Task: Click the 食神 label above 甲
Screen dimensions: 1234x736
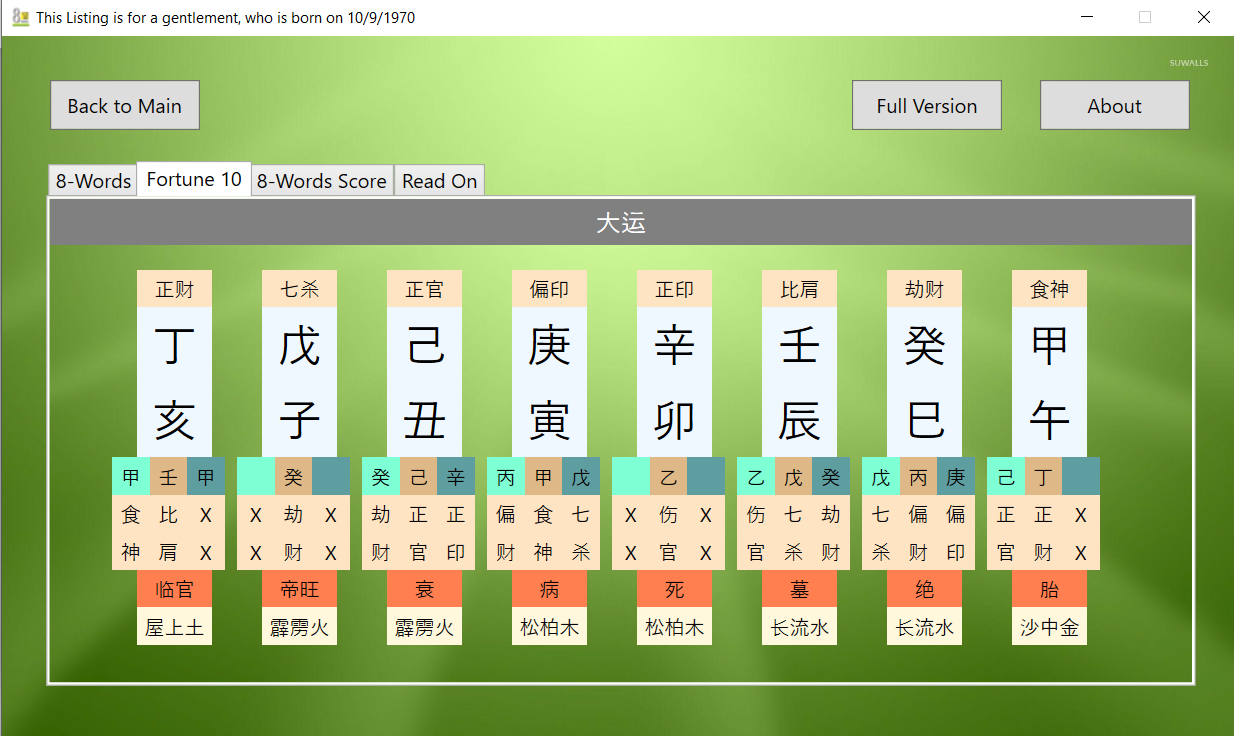Action: point(1049,289)
